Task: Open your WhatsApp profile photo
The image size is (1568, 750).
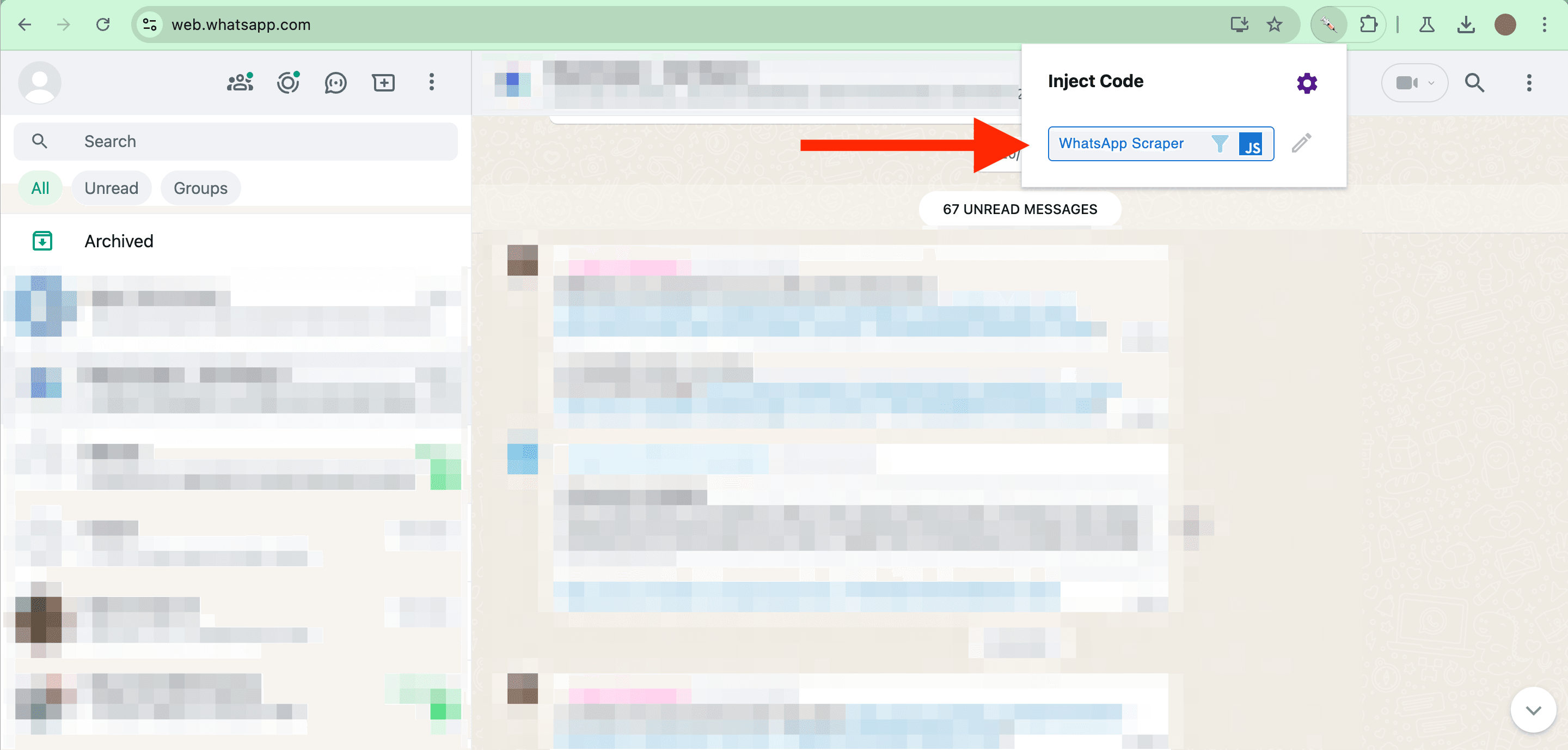Action: [x=40, y=82]
